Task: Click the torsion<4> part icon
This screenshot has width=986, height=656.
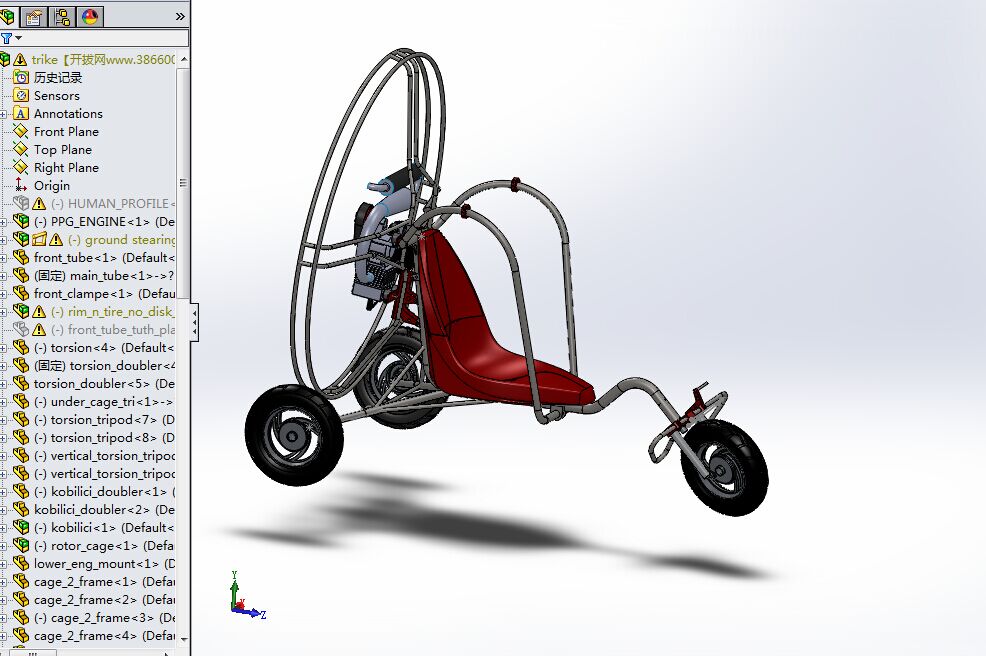Action: pos(21,347)
